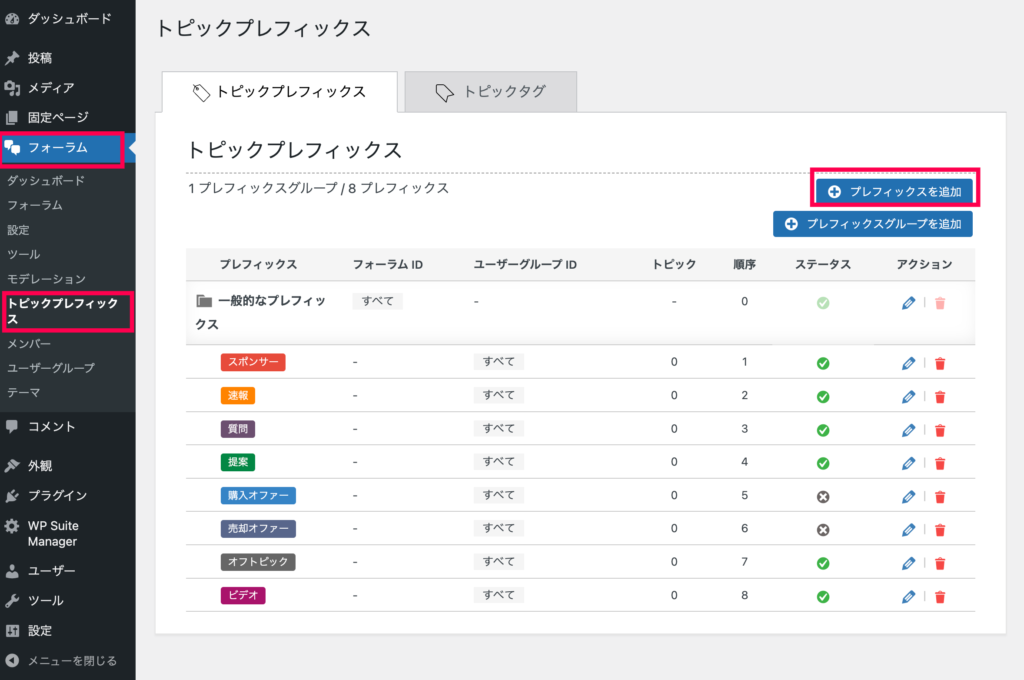Edit the スポンサー prefix with pencil icon

(x=908, y=363)
